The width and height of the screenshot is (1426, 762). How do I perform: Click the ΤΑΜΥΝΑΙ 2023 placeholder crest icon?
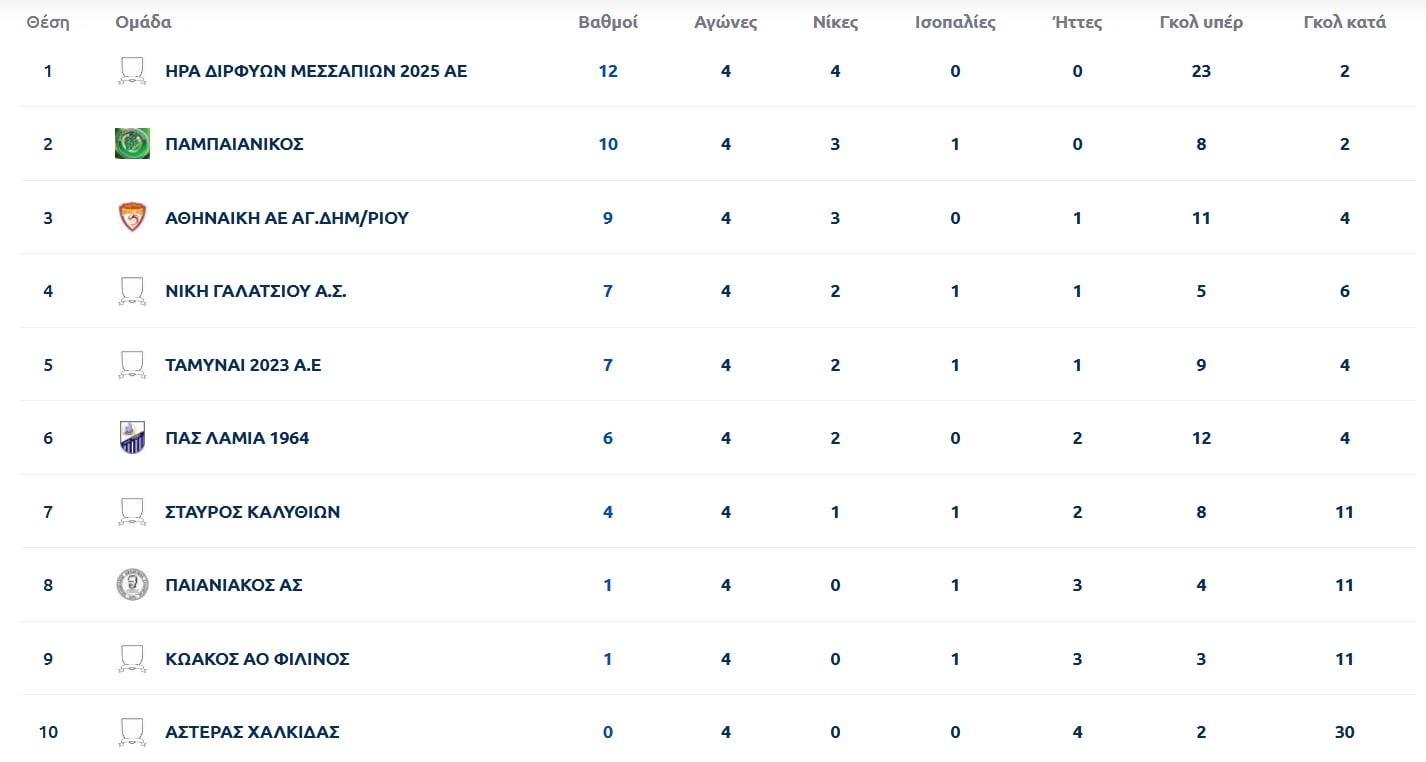[x=132, y=365]
